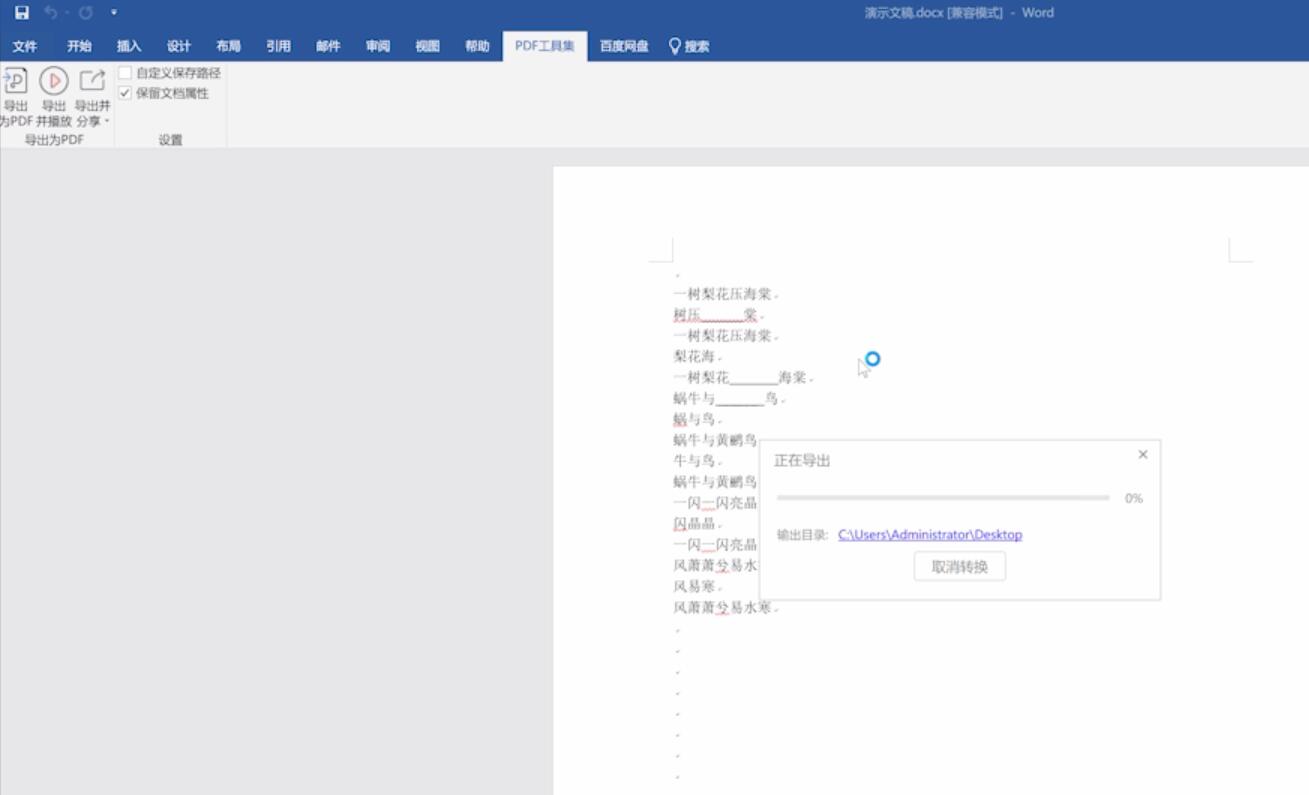
Task: Switch to the 设计 tab
Action: point(179,46)
